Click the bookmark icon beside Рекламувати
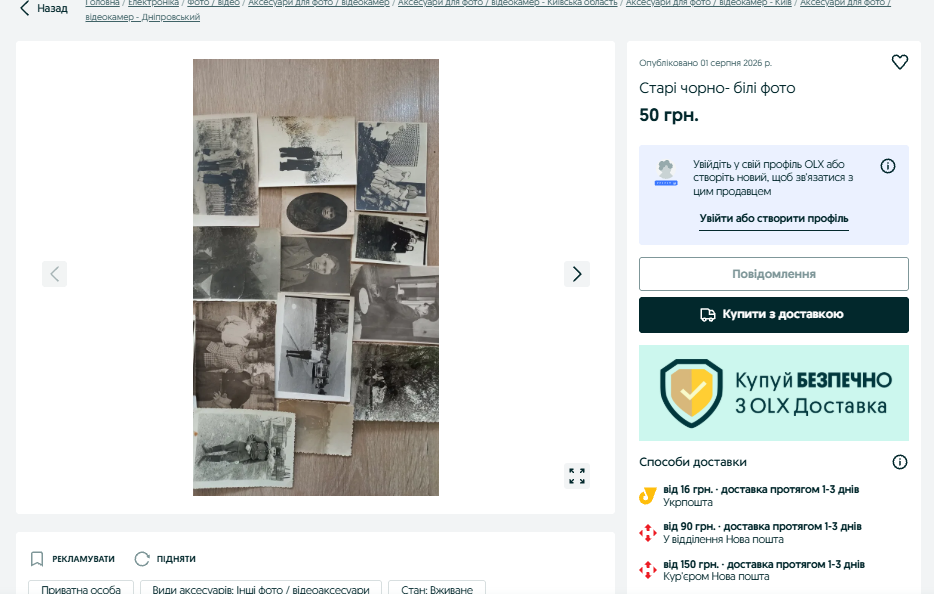Image resolution: width=934 pixels, height=594 pixels. pos(37,559)
